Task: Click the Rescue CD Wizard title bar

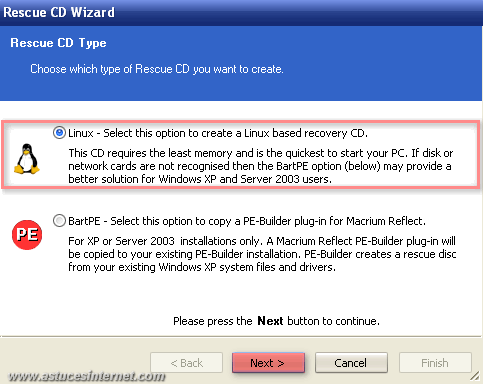Action: (241, 13)
